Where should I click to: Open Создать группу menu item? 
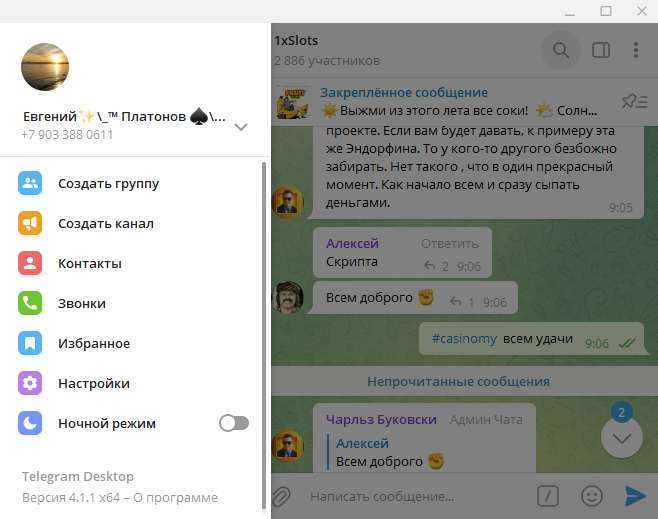tap(131, 183)
